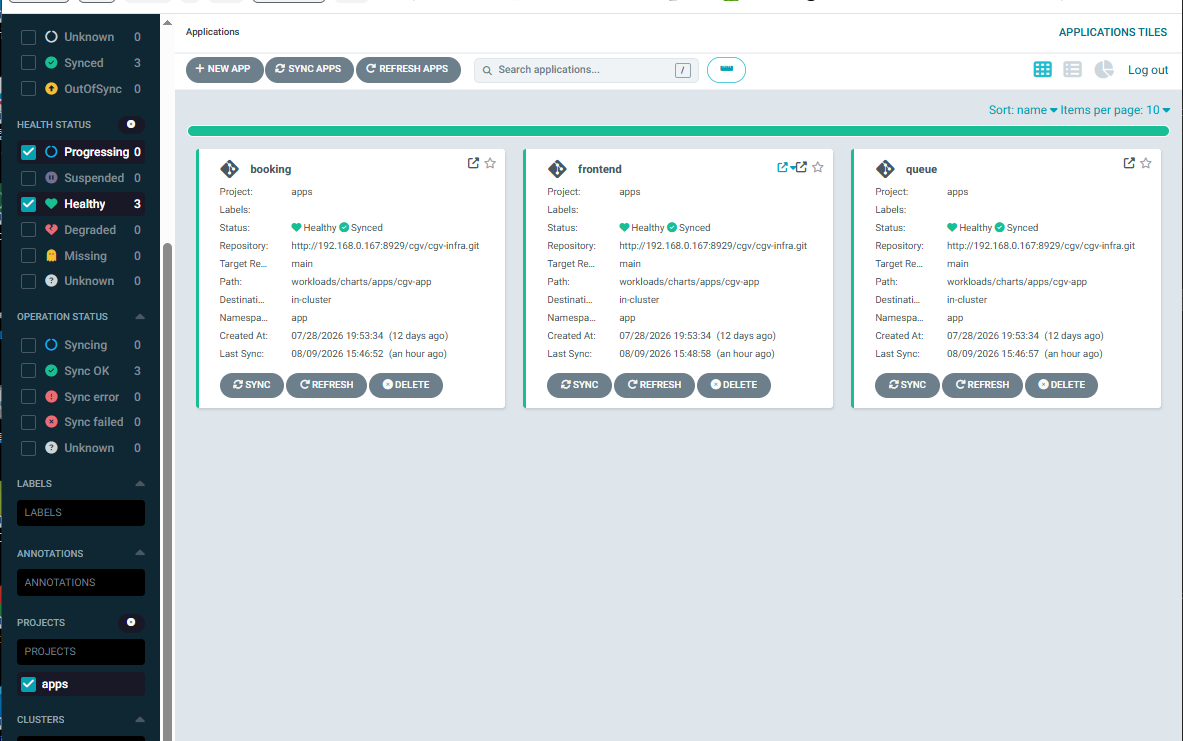The image size is (1183, 741).
Task: Click the queue app git icon
Action: [885, 169]
